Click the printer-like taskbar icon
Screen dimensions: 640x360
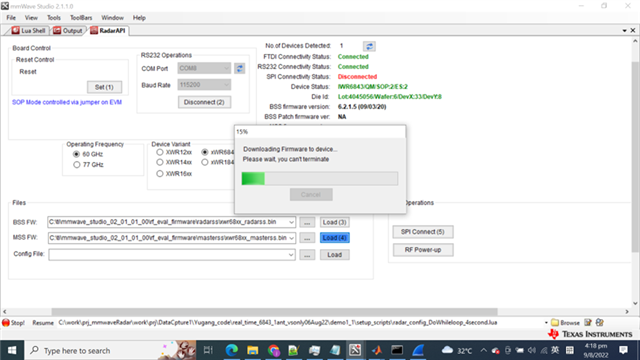click(x=314, y=350)
